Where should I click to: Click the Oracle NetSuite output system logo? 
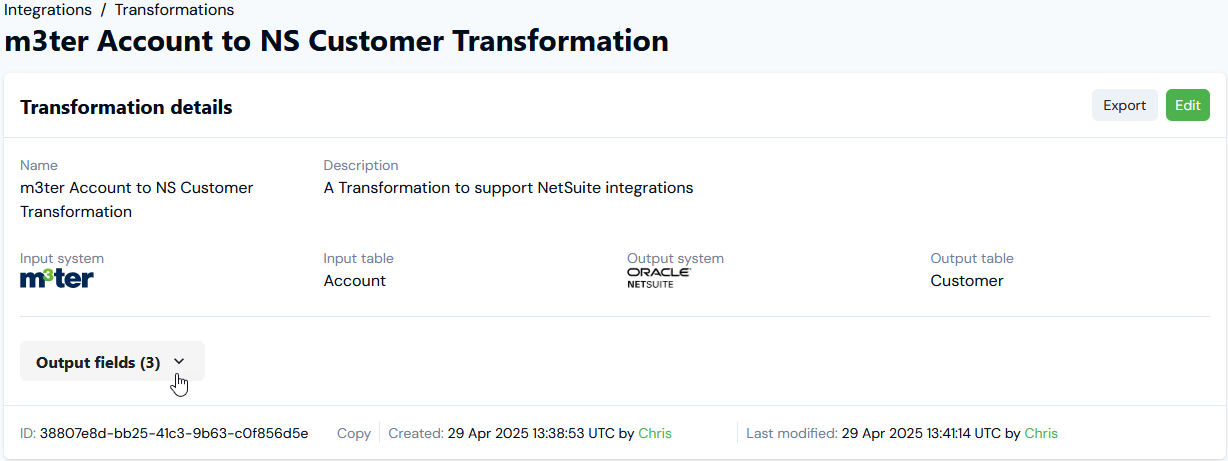(659, 278)
